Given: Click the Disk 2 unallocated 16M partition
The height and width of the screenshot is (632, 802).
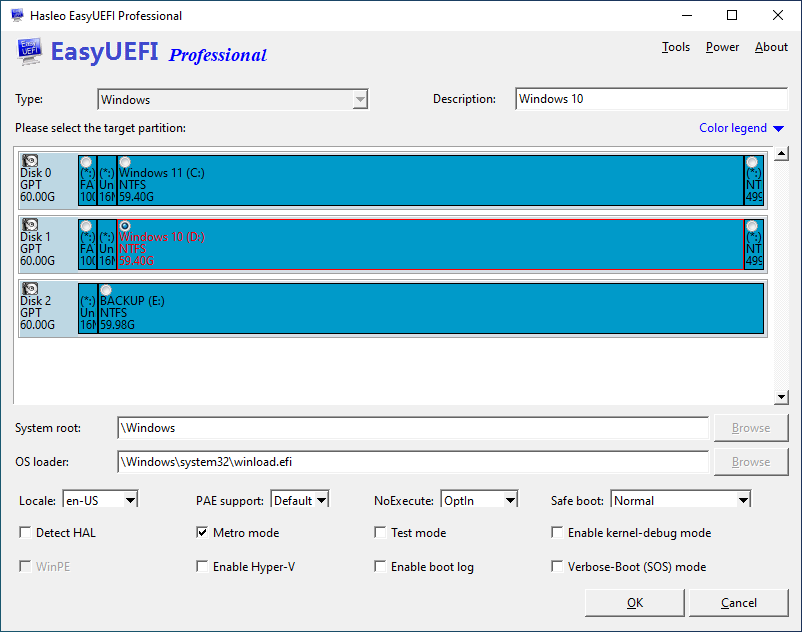Looking at the screenshot, I should coord(87,309).
